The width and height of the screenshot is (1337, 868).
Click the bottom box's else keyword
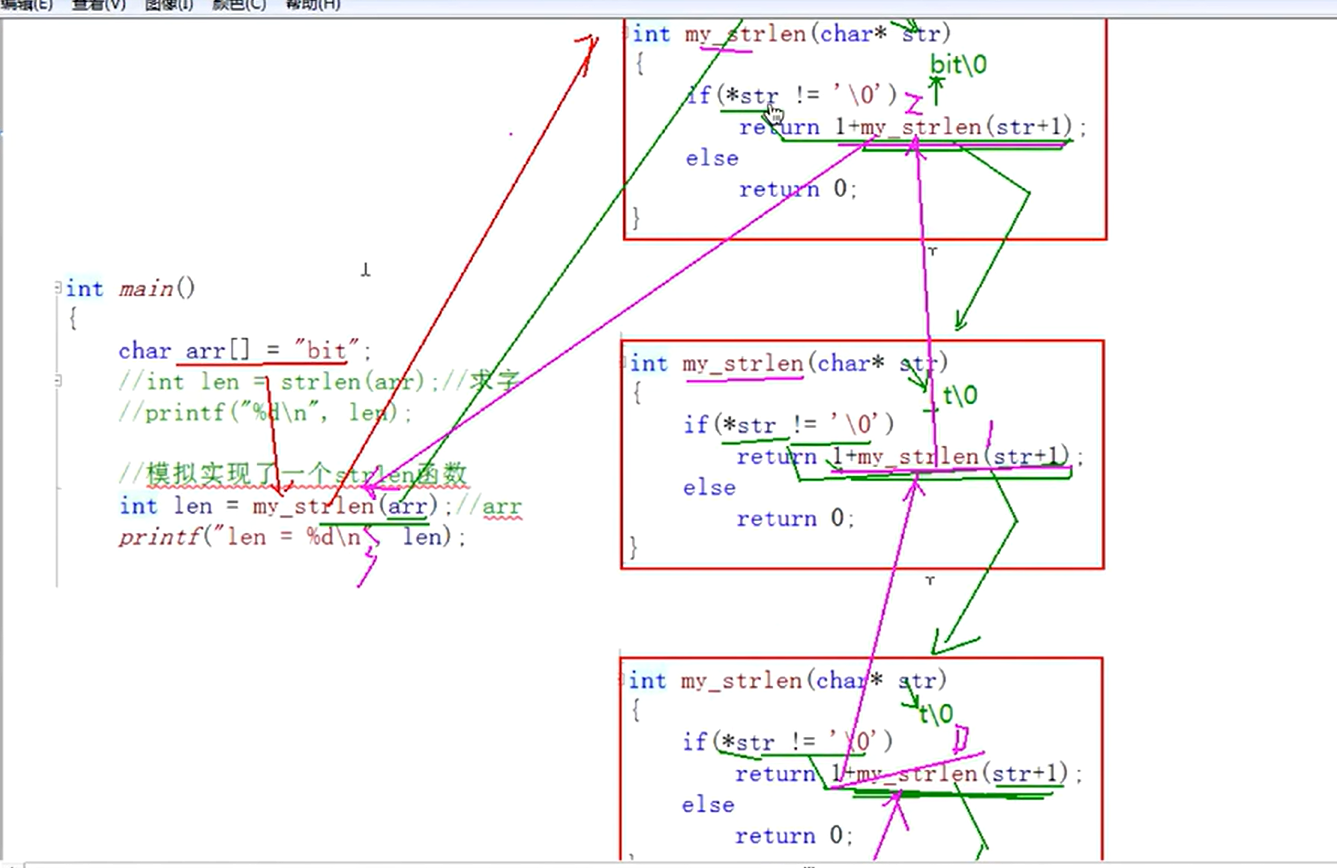coord(708,804)
